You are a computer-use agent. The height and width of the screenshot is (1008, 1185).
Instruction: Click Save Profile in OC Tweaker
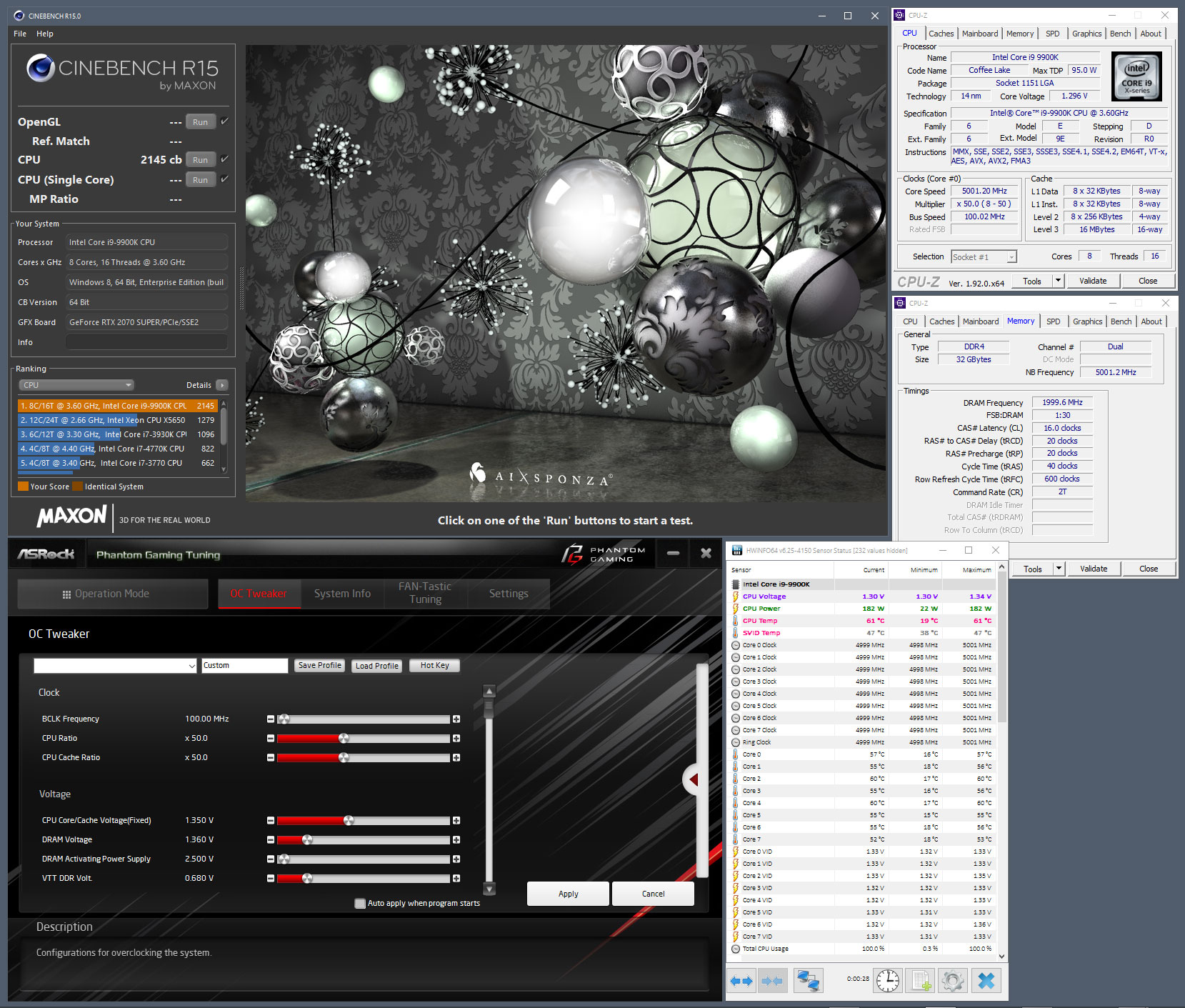pyautogui.click(x=320, y=666)
